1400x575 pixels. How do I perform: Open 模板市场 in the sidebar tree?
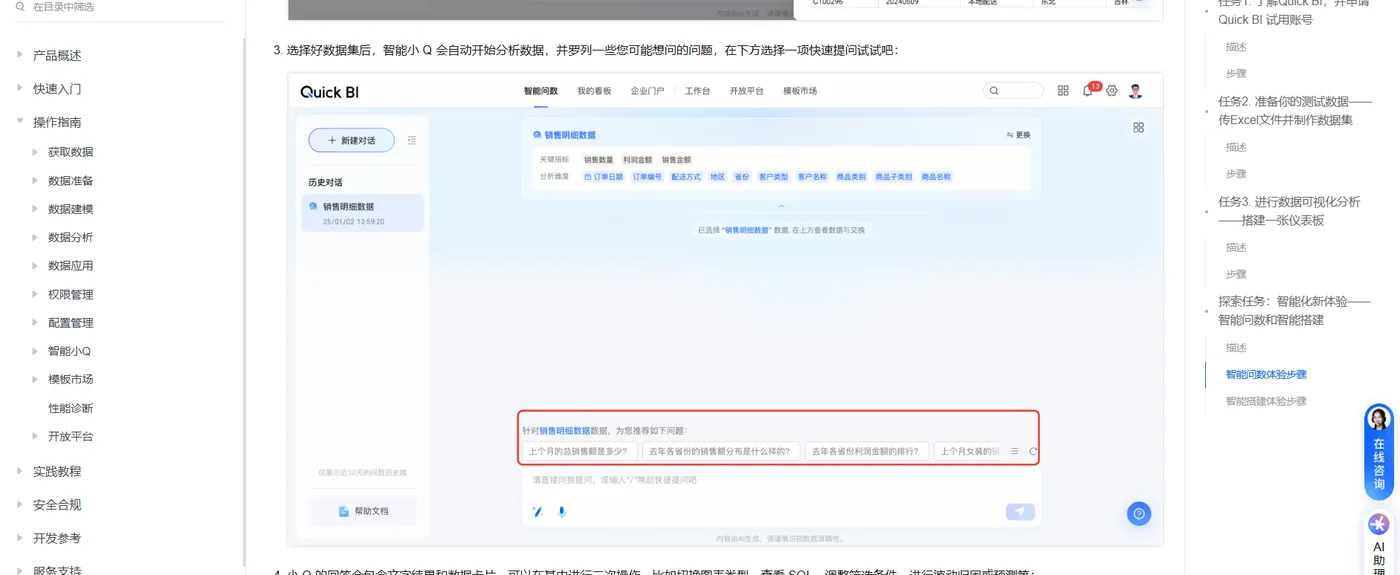pos(70,379)
